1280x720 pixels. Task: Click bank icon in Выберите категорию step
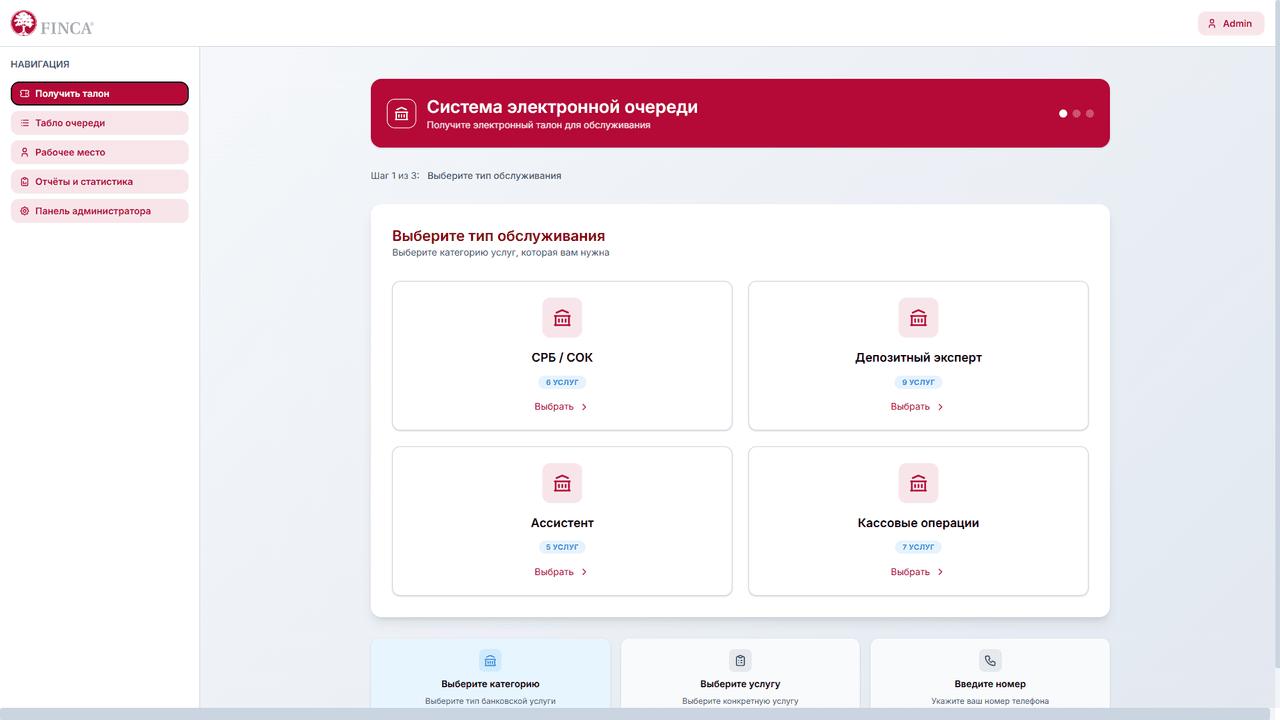tap(490, 661)
